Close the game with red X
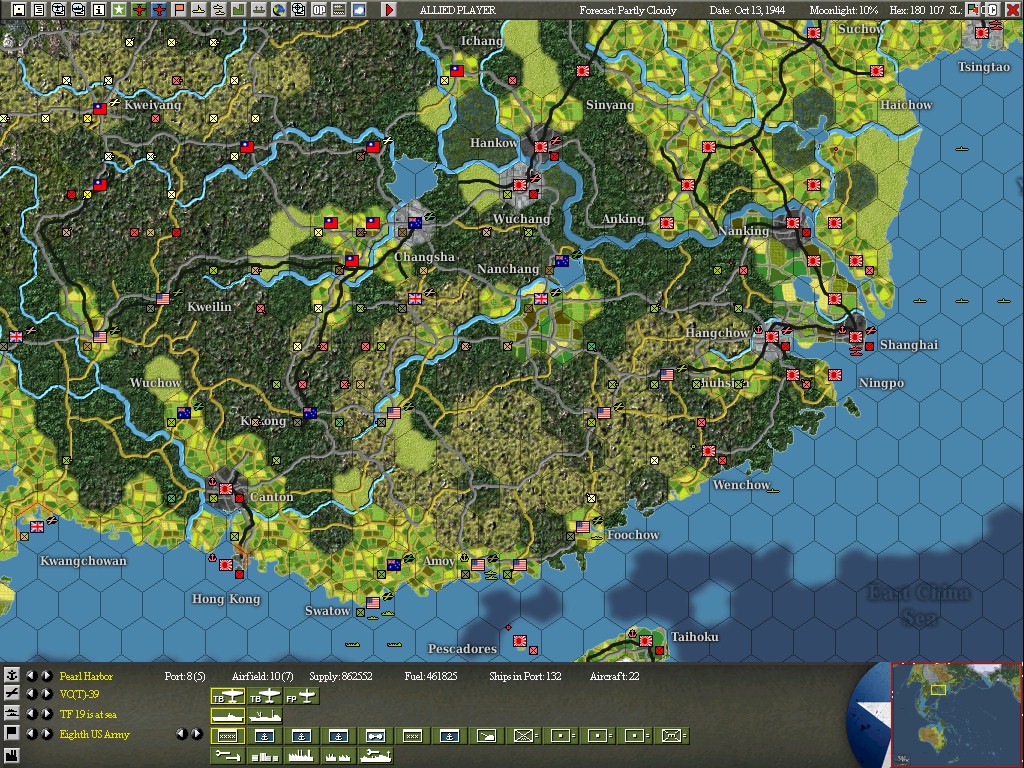This screenshot has height=768, width=1024. [x=1012, y=10]
